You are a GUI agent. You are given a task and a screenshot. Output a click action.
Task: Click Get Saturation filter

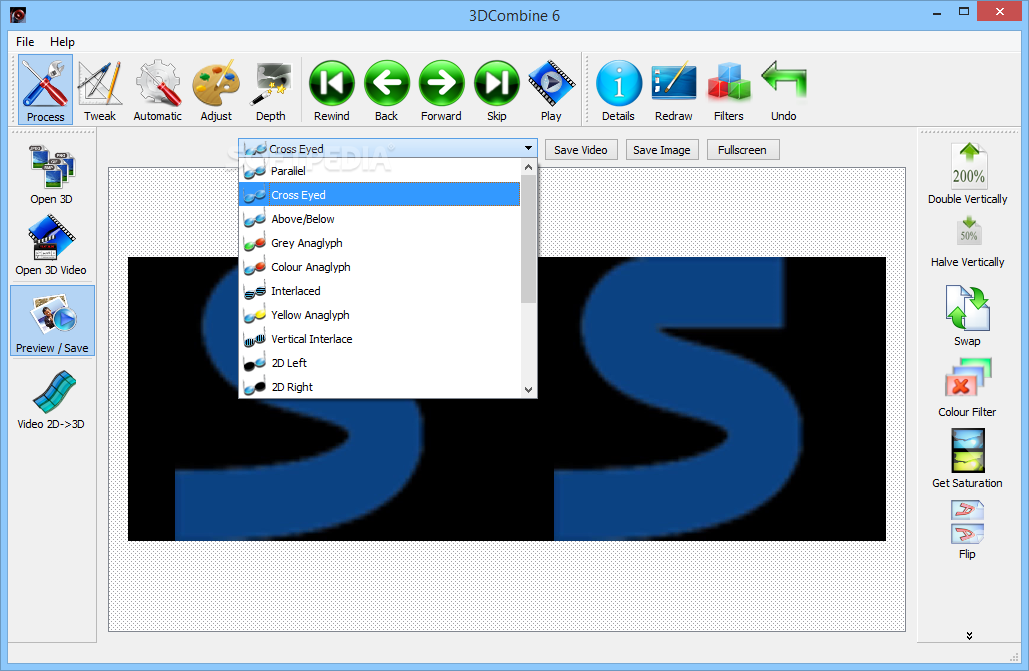click(967, 458)
